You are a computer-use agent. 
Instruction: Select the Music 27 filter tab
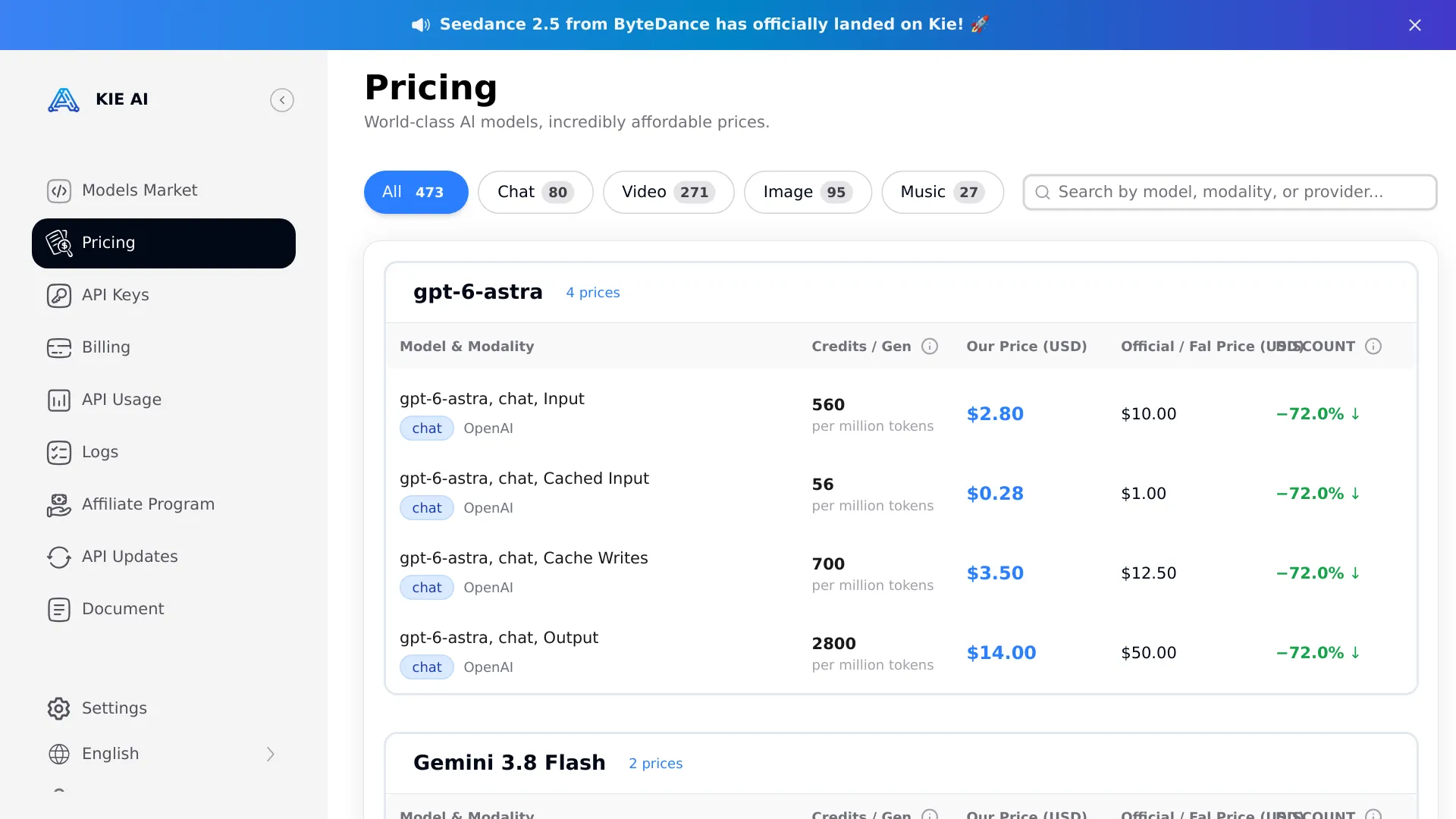point(943,193)
